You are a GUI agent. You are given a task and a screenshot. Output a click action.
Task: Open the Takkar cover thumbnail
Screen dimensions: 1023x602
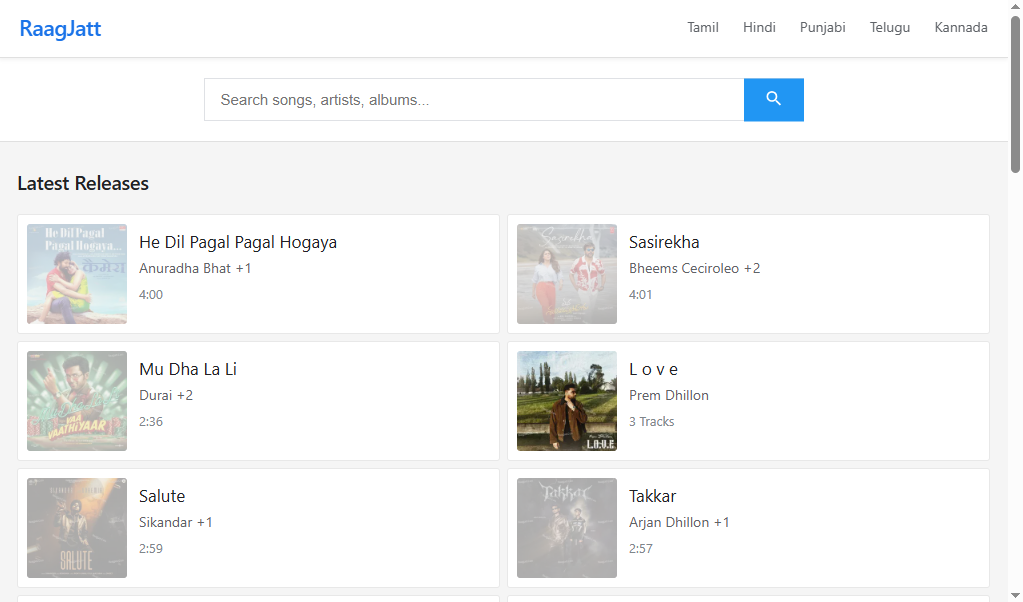click(567, 528)
